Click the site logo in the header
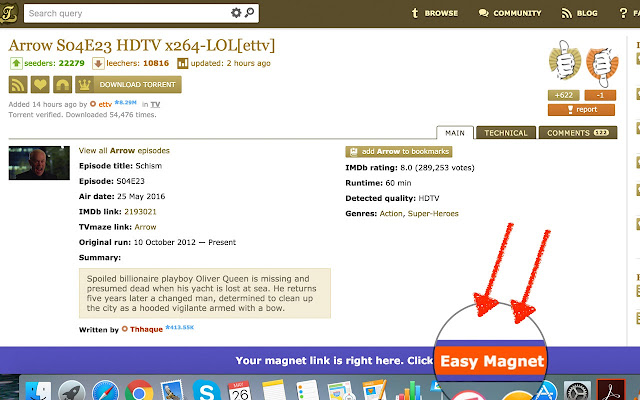 pos(8,13)
